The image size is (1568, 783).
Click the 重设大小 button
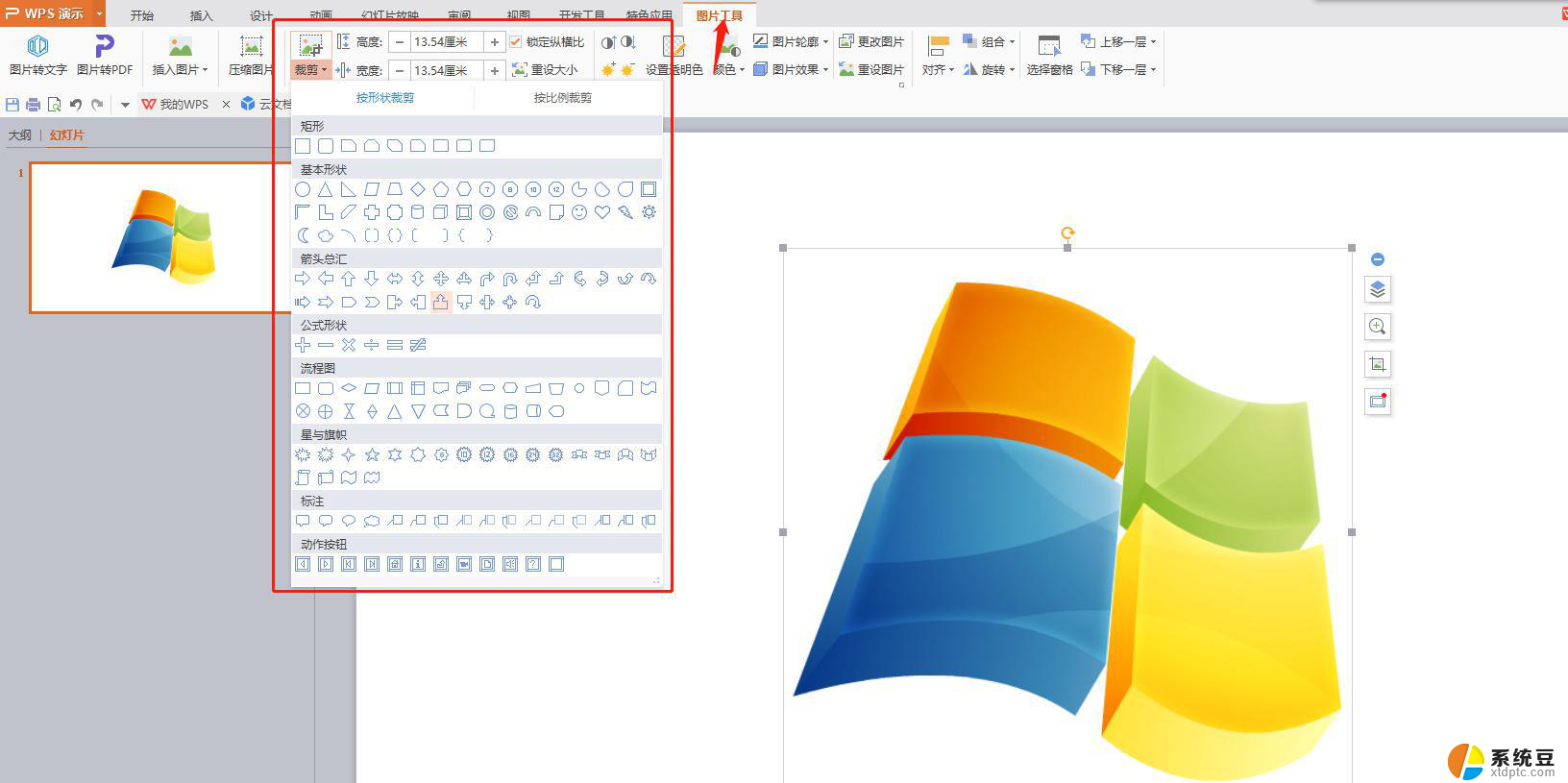pyautogui.click(x=546, y=70)
